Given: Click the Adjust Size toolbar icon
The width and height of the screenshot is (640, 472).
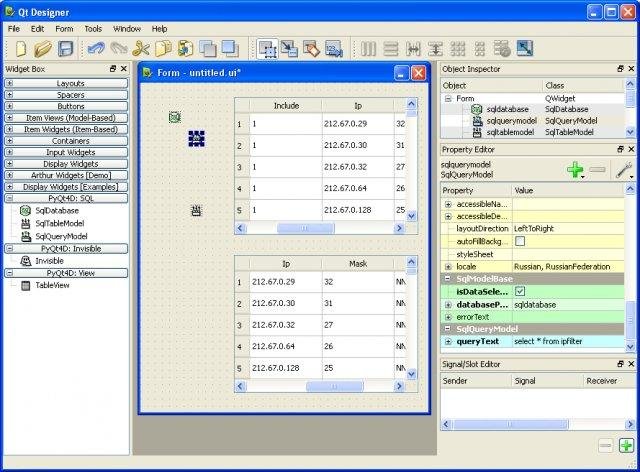Looking at the screenshot, I should click(x=524, y=49).
